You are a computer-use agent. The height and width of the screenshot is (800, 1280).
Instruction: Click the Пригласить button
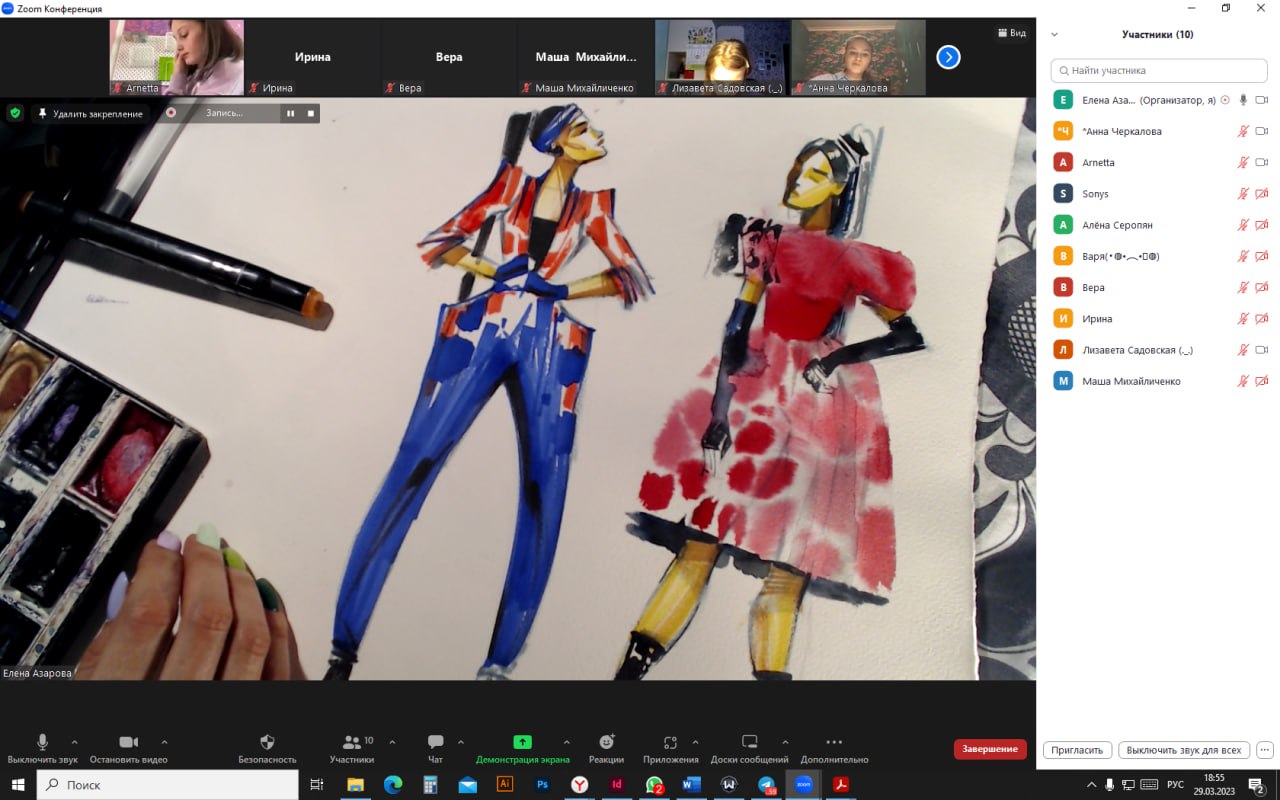tap(1078, 750)
